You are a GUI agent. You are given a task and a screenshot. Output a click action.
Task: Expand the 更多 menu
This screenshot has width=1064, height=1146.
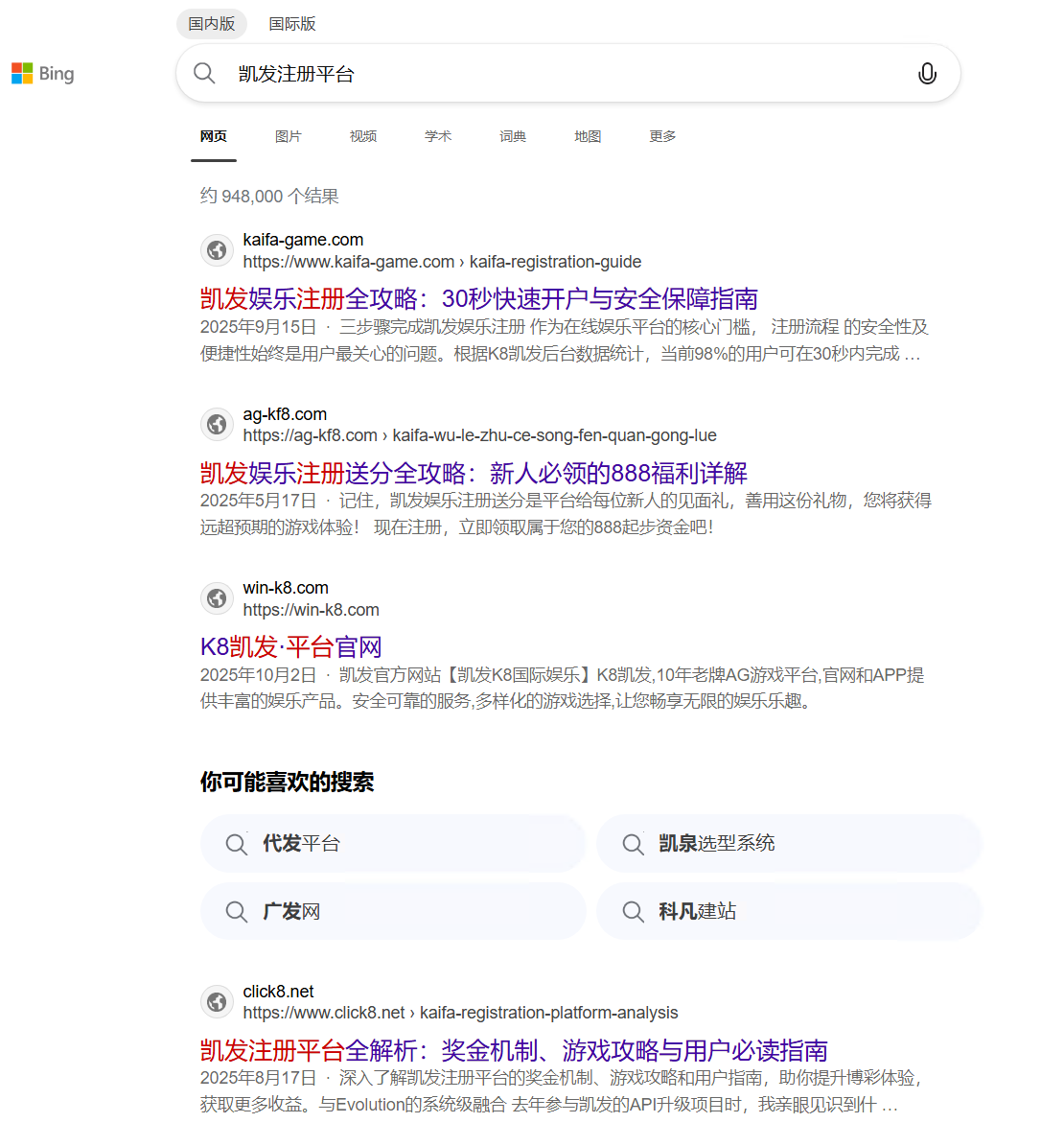tap(662, 137)
